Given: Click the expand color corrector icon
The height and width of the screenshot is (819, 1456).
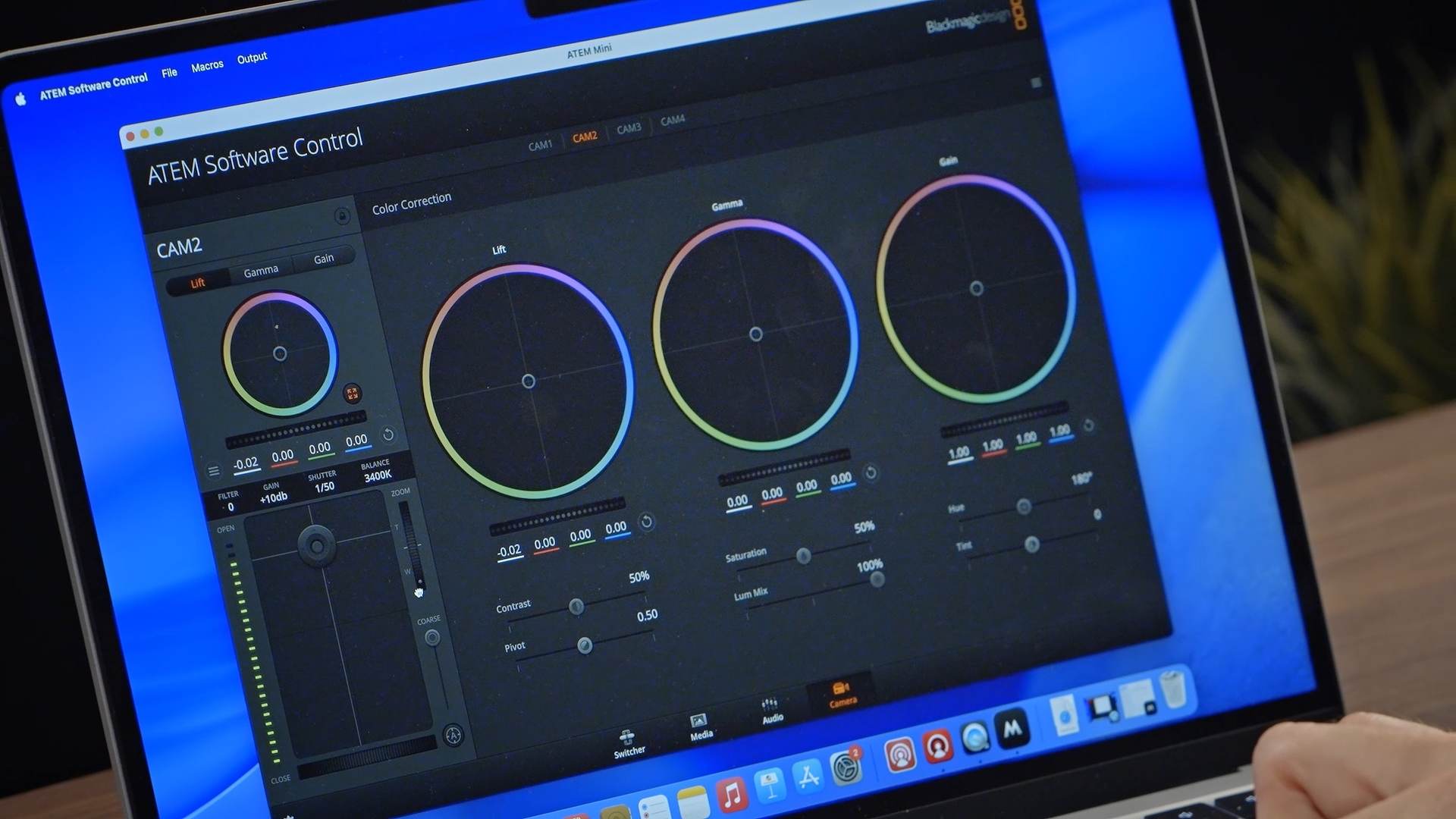Looking at the screenshot, I should tap(352, 393).
